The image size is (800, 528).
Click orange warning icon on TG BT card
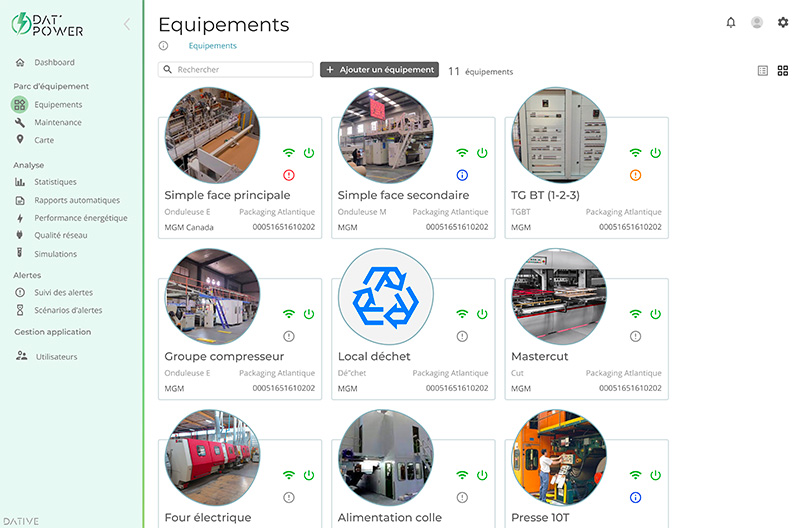(x=635, y=175)
